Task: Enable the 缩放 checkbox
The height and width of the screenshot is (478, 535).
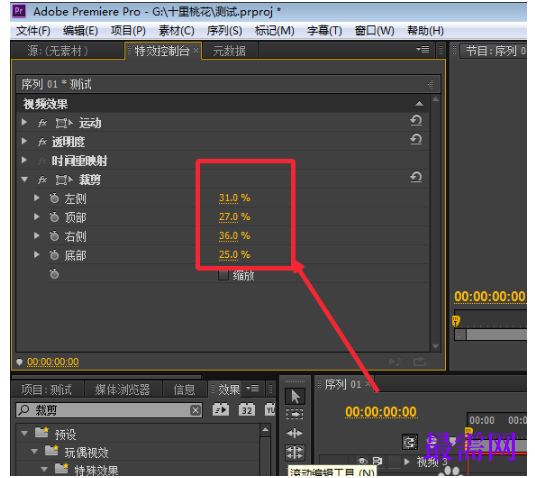Action: [x=223, y=275]
